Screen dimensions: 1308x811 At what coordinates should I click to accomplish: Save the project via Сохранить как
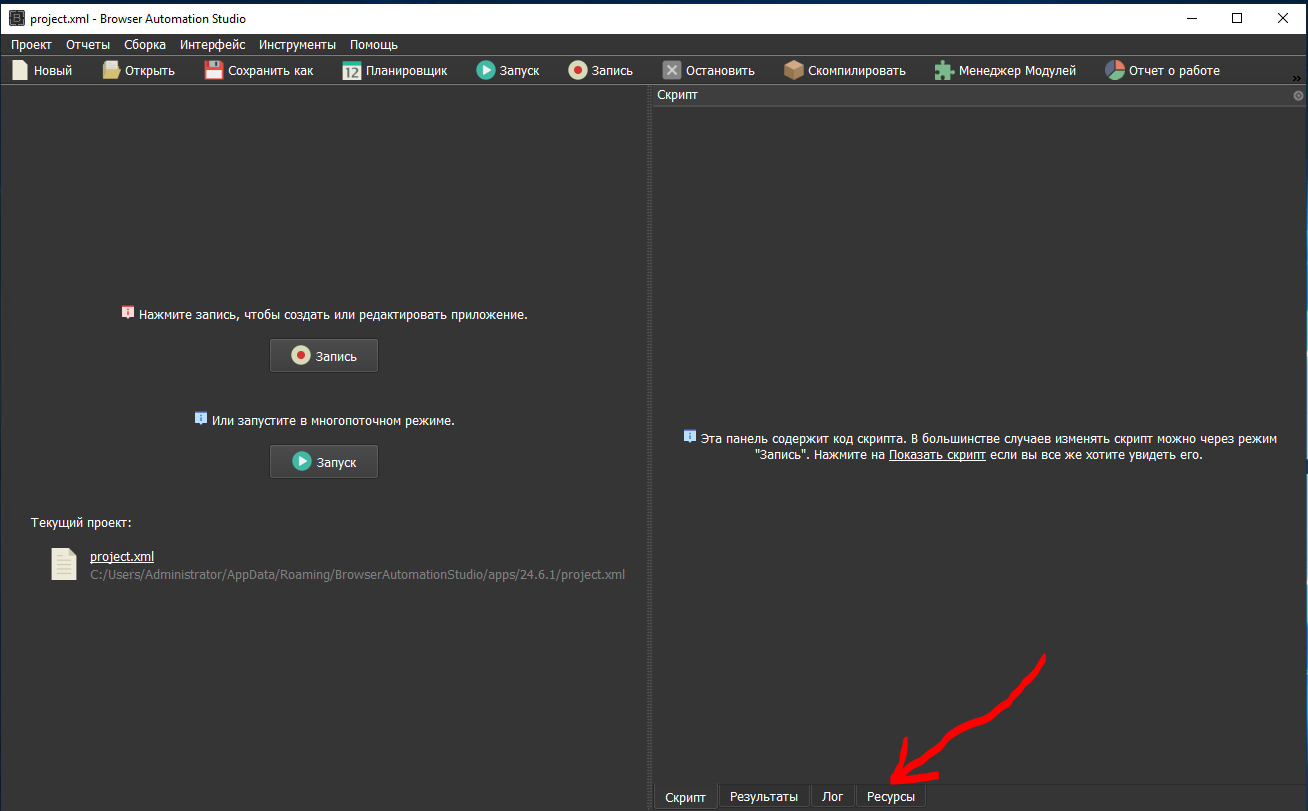click(259, 70)
